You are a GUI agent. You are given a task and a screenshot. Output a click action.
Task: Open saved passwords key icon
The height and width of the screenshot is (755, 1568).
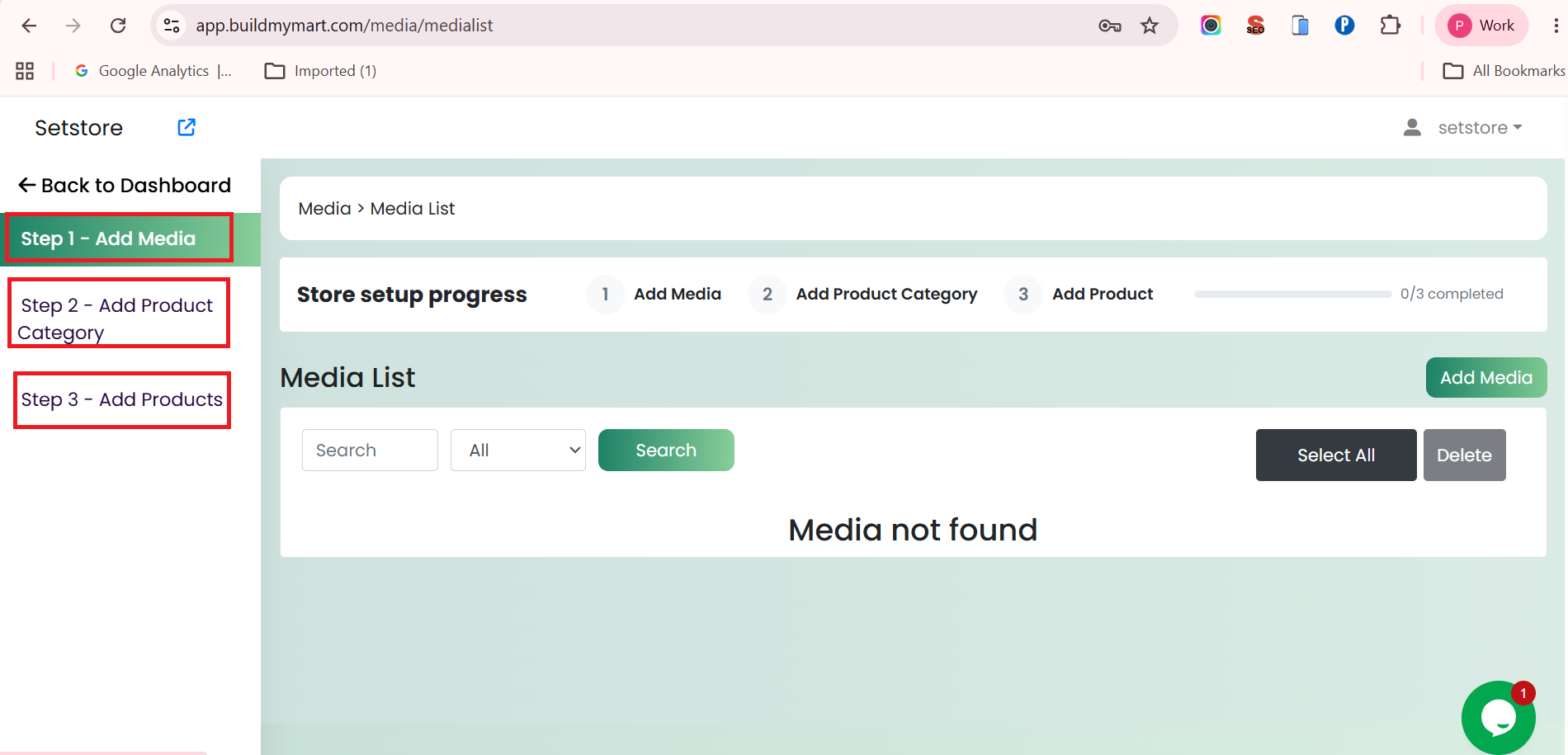tap(1110, 26)
